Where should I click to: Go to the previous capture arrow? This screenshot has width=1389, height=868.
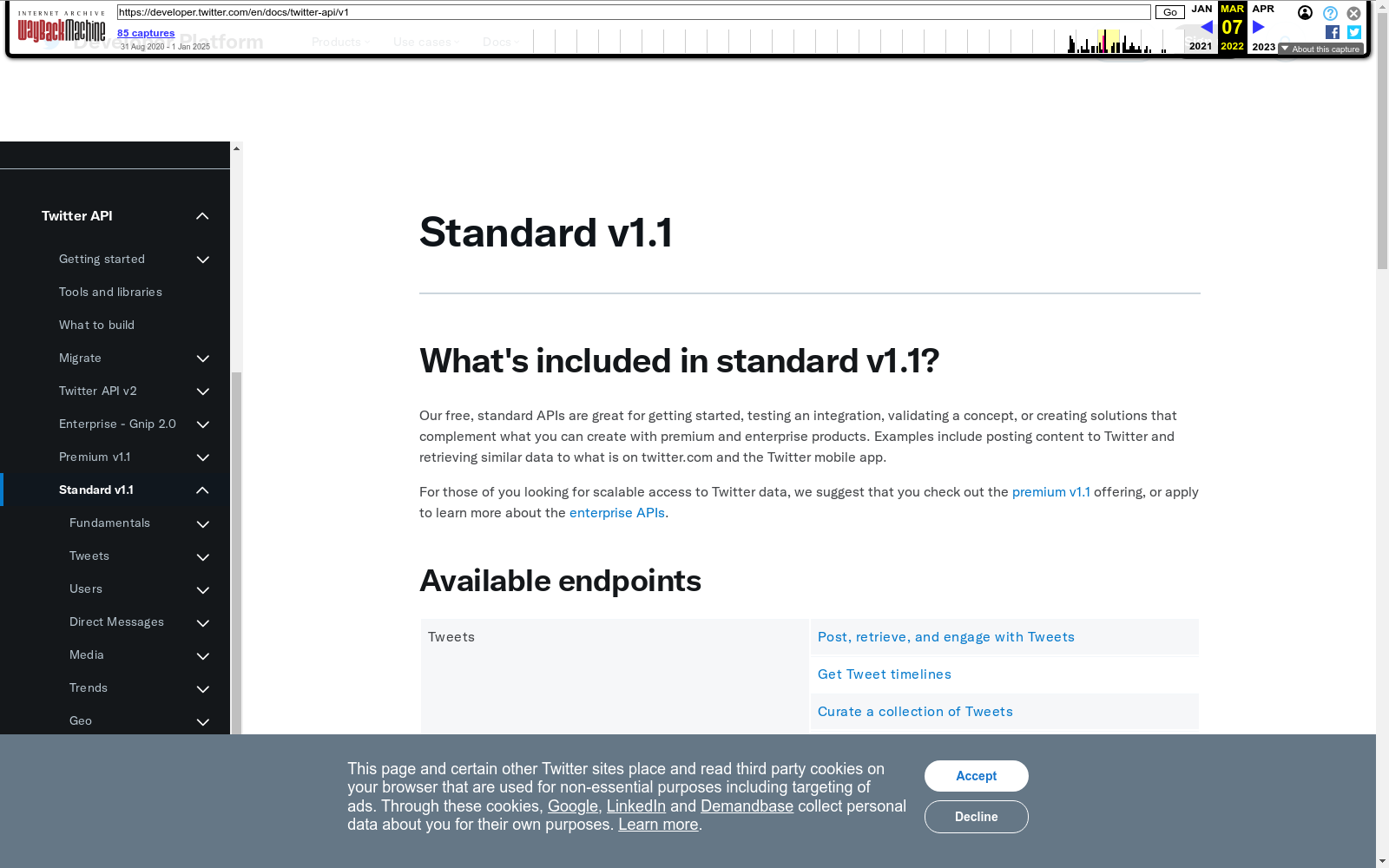point(1206,27)
